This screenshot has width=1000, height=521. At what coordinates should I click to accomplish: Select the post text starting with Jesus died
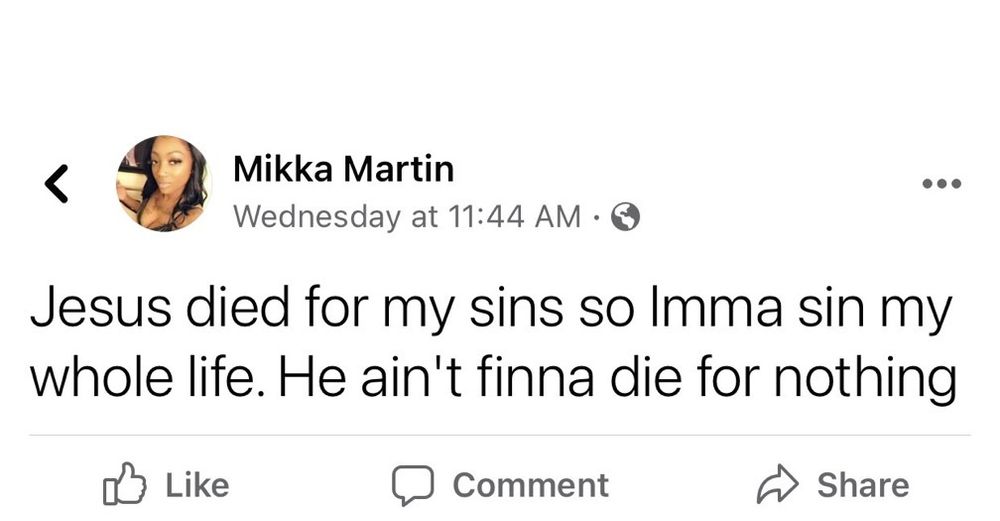point(493,344)
